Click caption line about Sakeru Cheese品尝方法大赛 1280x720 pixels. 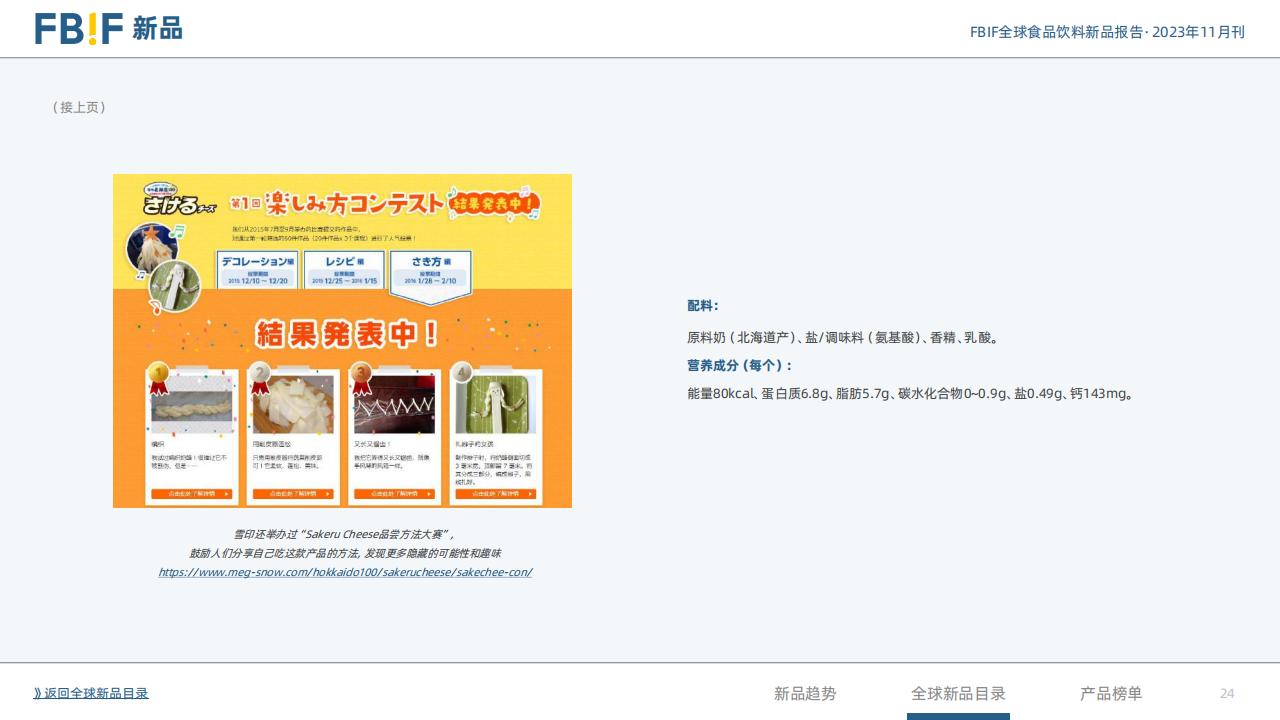pyautogui.click(x=345, y=534)
